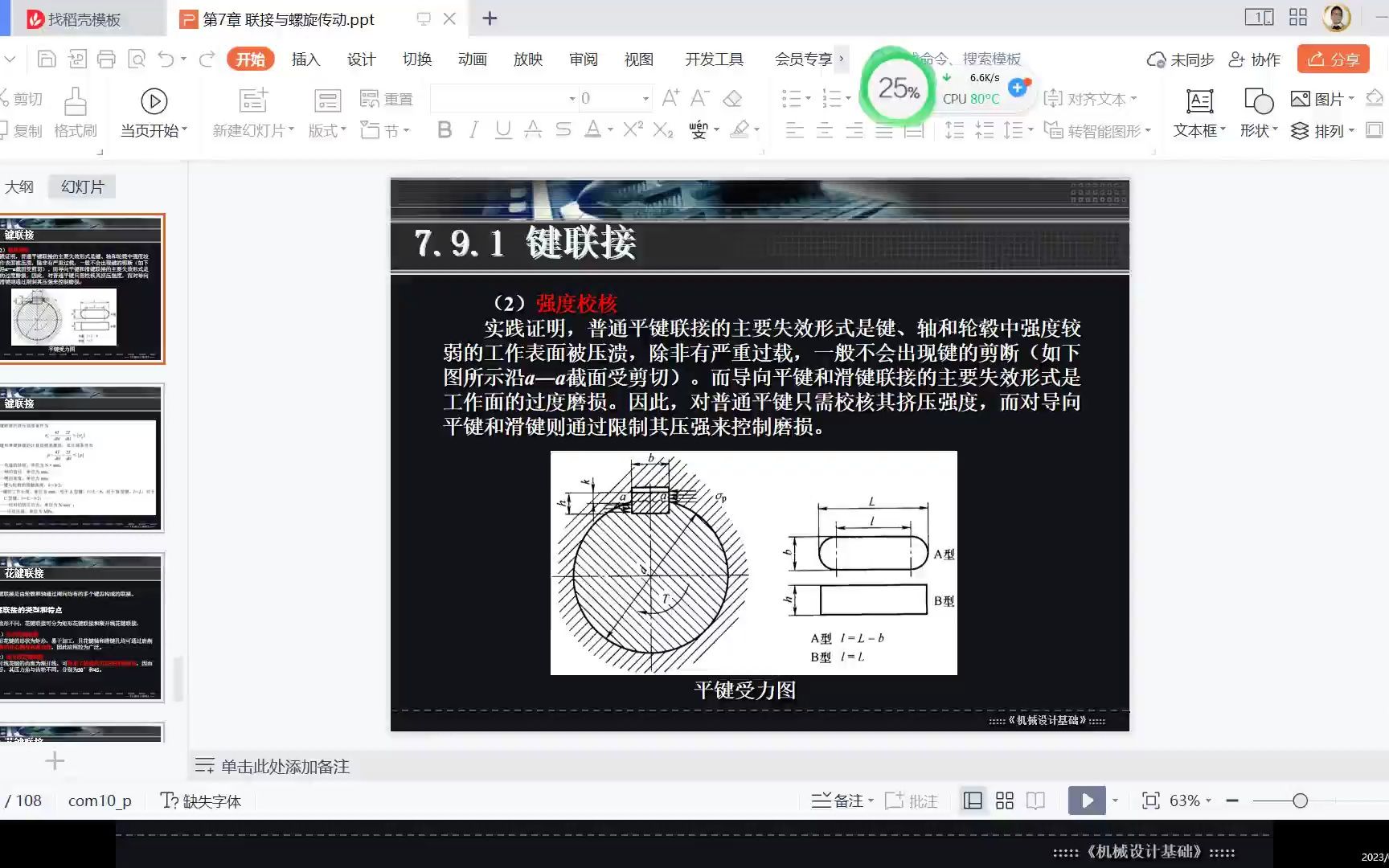Image resolution: width=1389 pixels, height=868 pixels.
Task: Open the Shapes gallery icon
Action: pyautogui.click(x=1258, y=101)
